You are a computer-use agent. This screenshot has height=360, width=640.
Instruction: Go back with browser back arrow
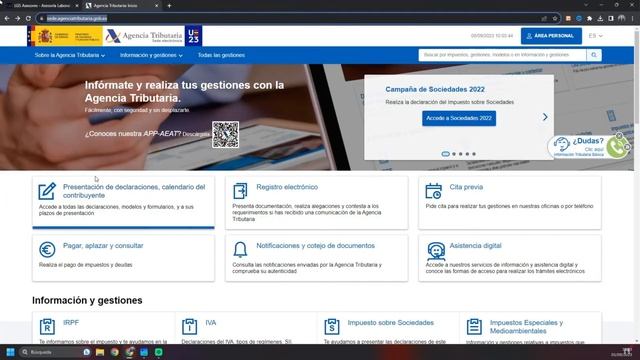pos(7,18)
